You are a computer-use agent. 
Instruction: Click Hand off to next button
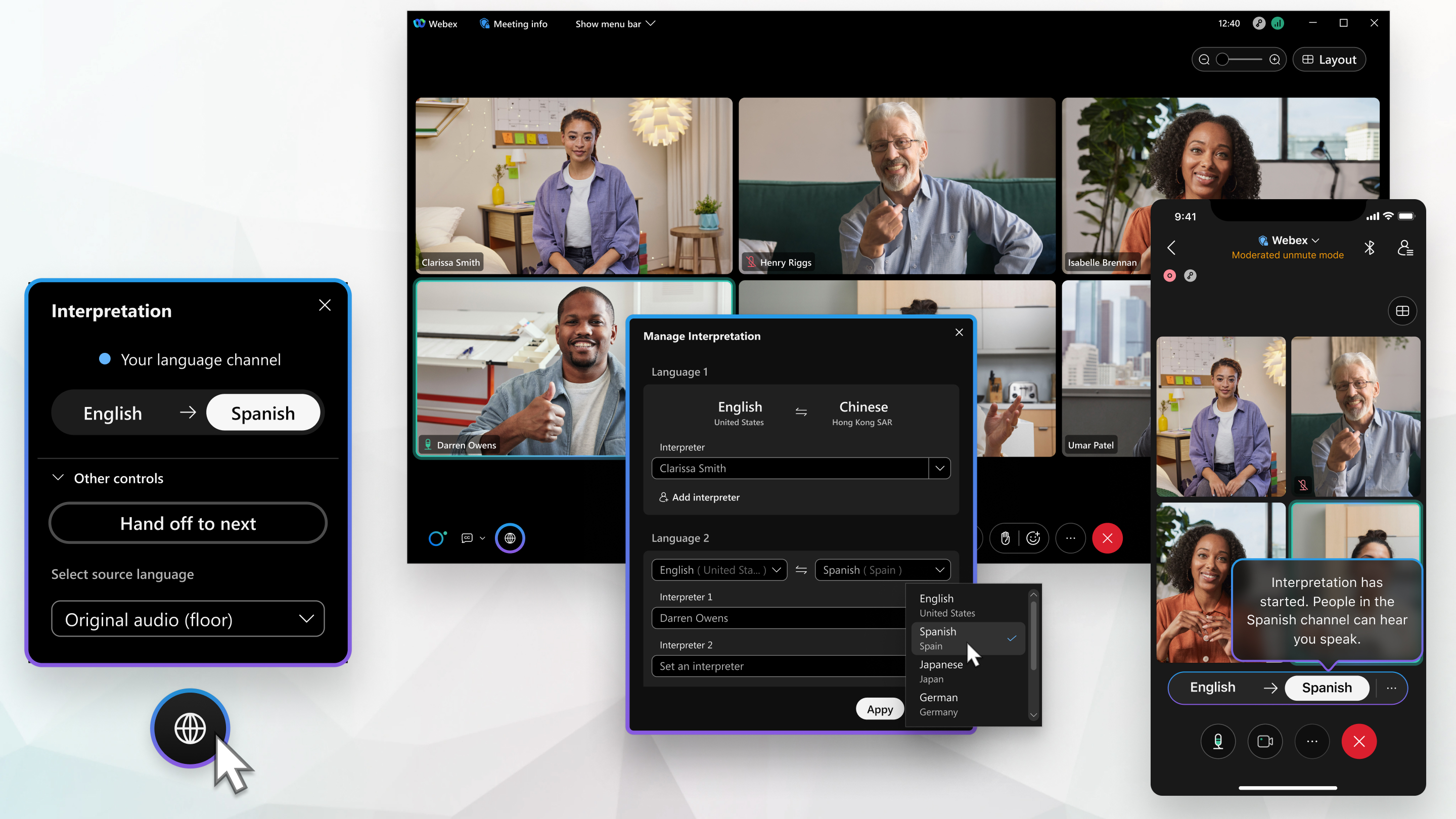188,522
